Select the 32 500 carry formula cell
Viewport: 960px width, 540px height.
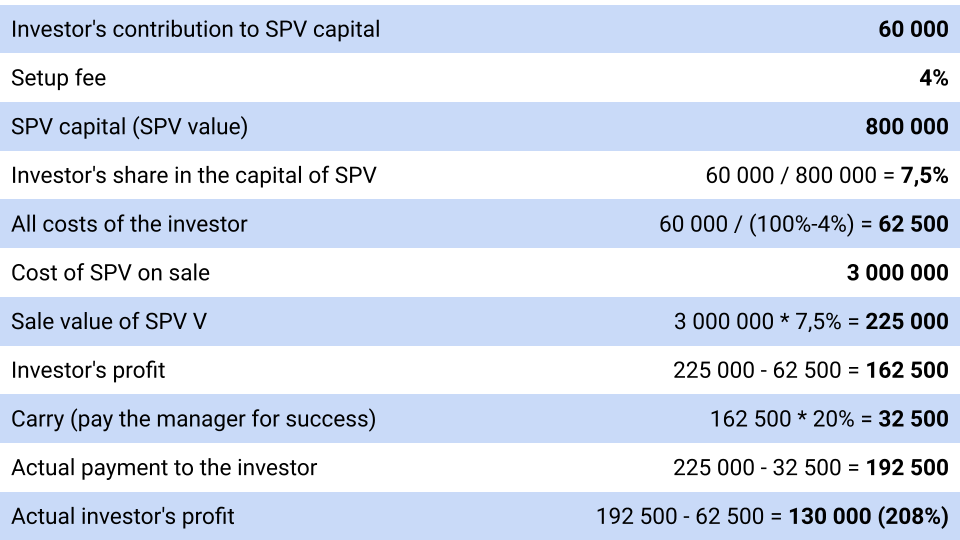click(829, 419)
